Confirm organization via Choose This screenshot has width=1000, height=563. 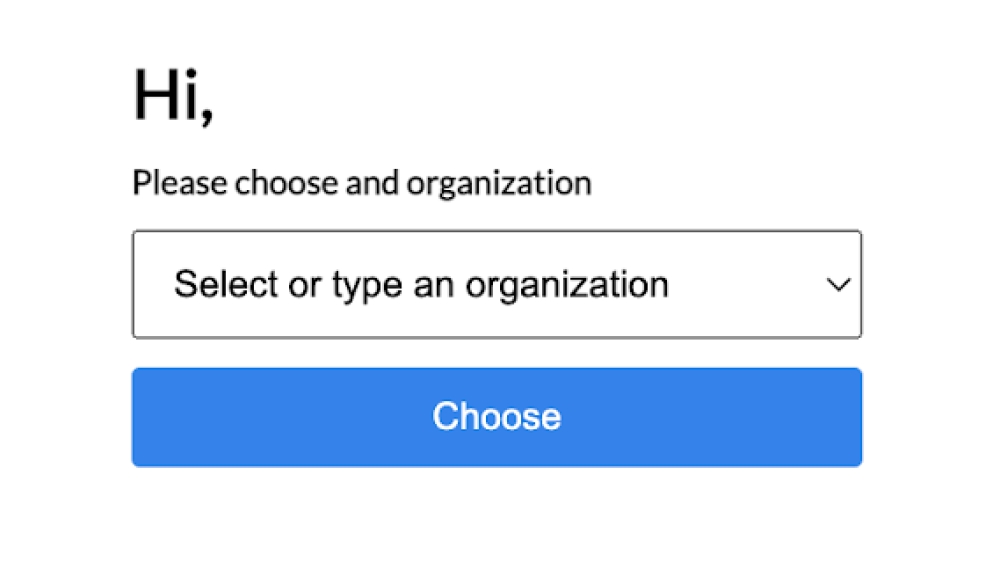coord(497,417)
